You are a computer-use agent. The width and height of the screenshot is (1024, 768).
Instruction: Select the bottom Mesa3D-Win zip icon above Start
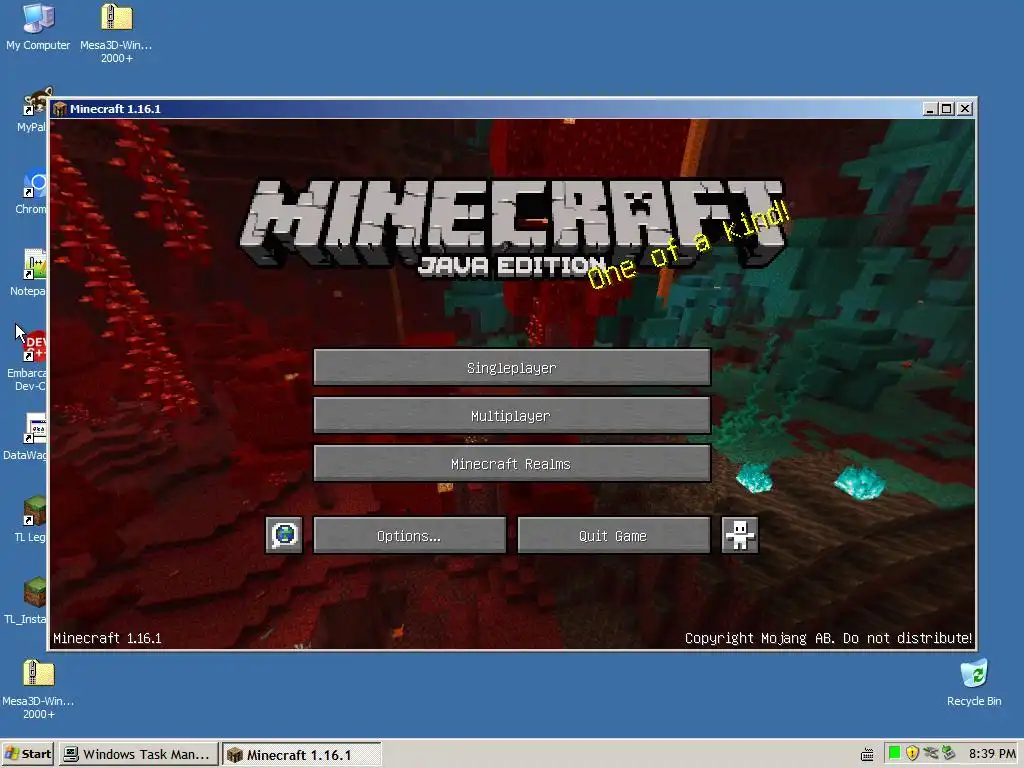click(38, 689)
